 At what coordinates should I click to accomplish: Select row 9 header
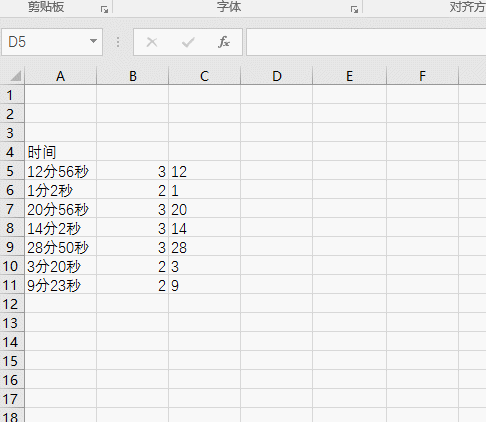click(x=12, y=247)
